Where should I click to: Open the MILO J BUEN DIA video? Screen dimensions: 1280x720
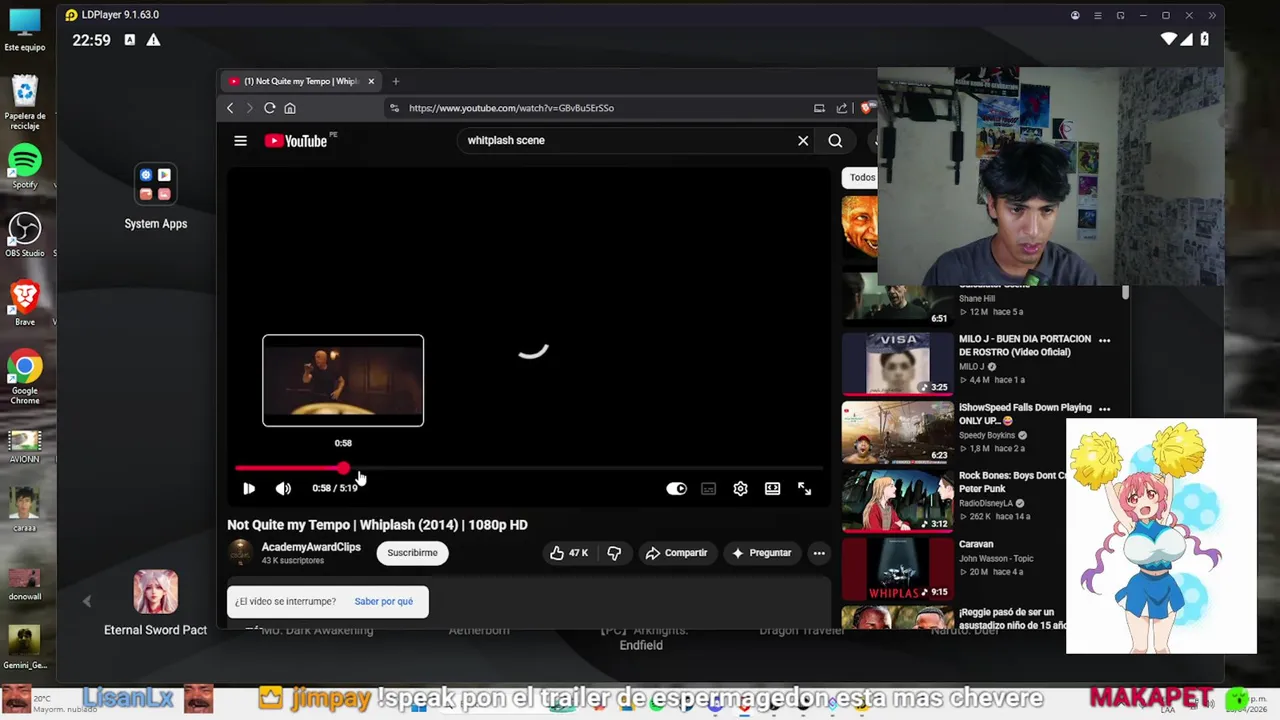click(898, 364)
